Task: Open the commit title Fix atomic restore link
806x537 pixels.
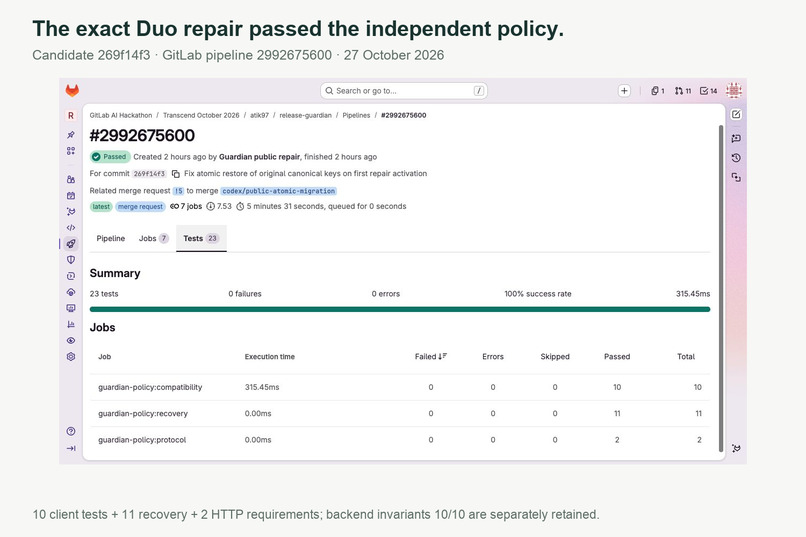Action: [305, 174]
